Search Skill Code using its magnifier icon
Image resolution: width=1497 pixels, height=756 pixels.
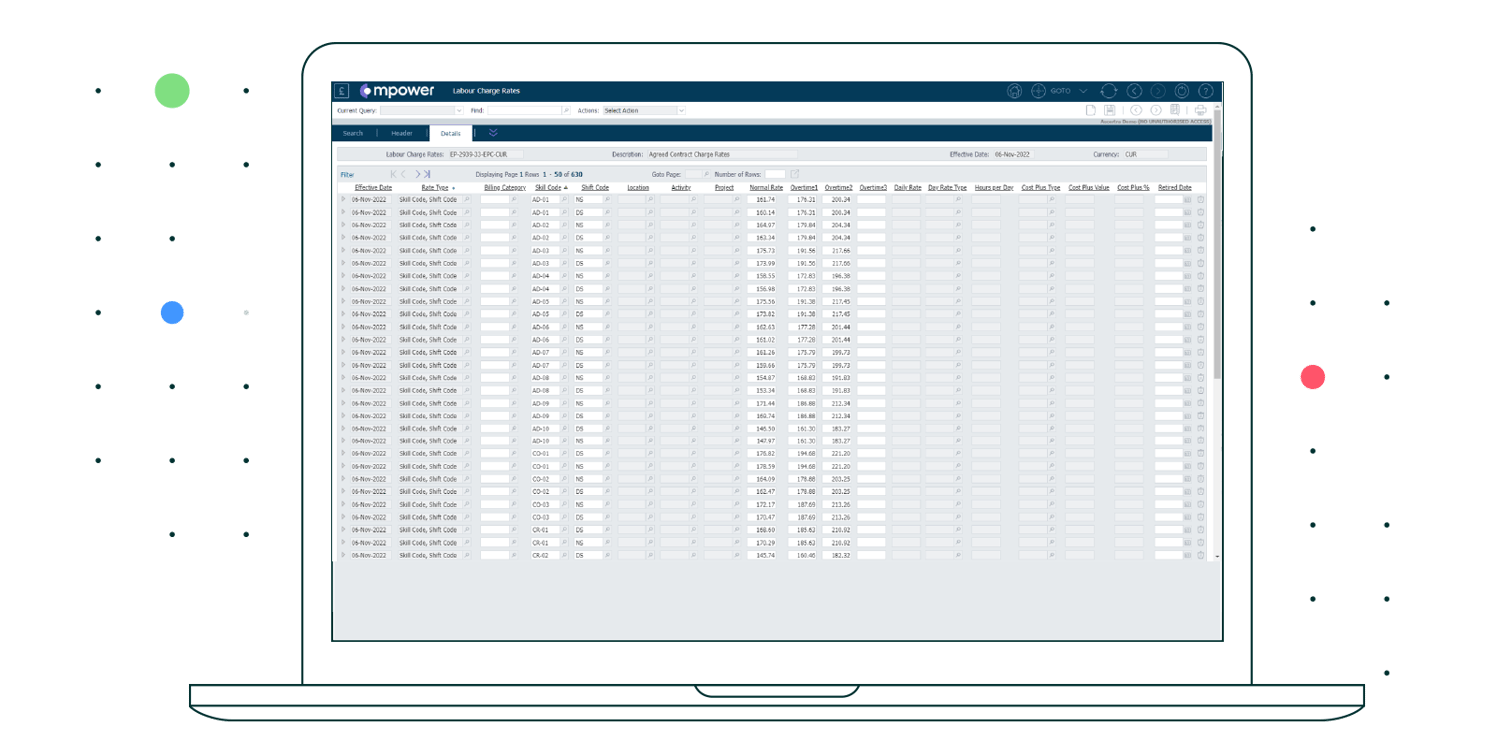[x=564, y=199]
